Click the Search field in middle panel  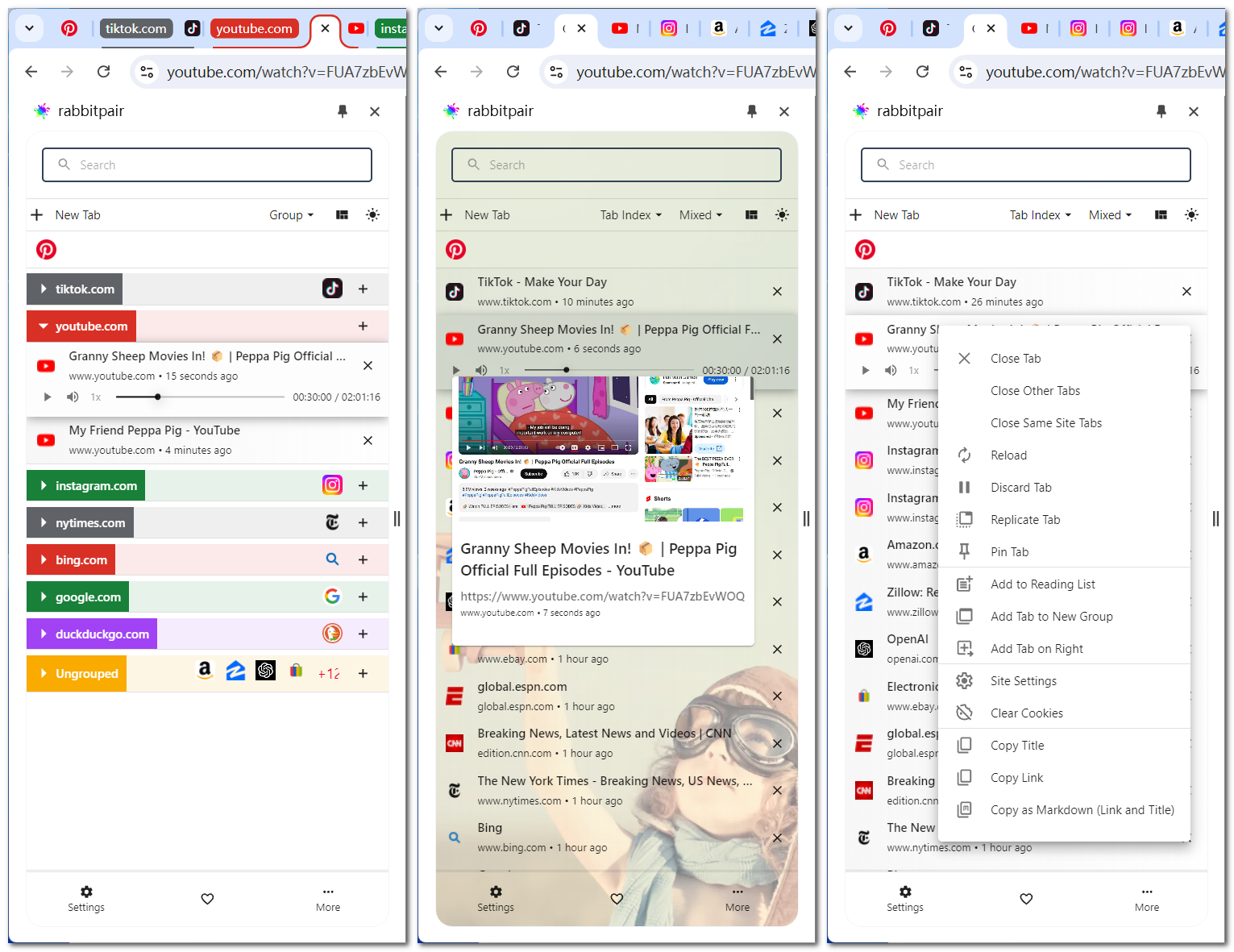coord(617,164)
